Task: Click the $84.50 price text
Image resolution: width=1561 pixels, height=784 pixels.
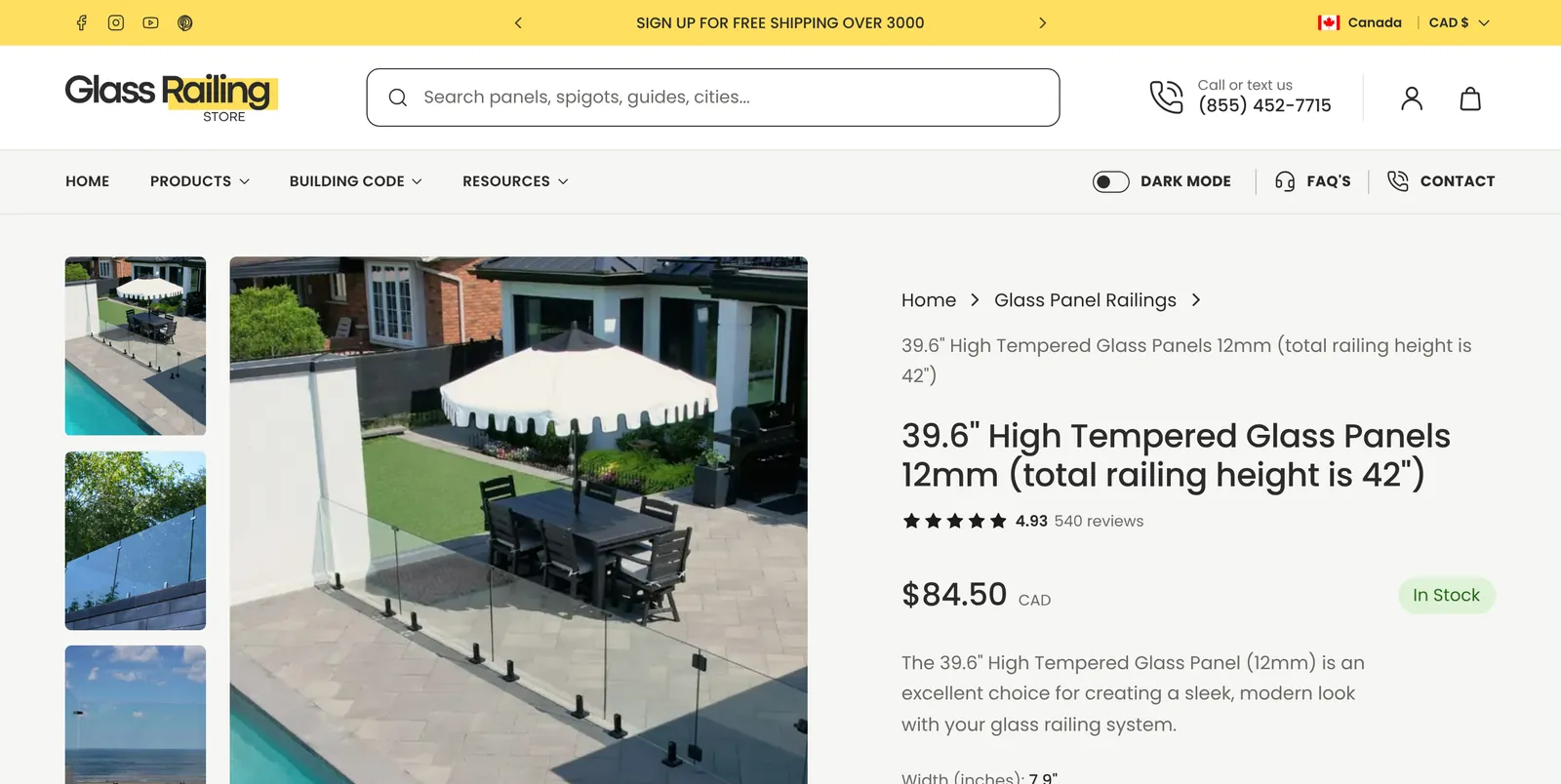Action: pos(954,595)
